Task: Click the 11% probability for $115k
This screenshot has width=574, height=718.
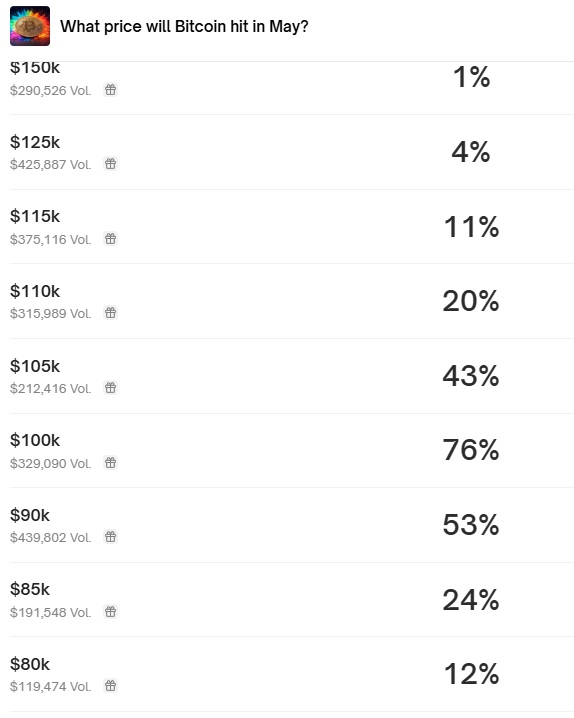Action: [x=471, y=227]
